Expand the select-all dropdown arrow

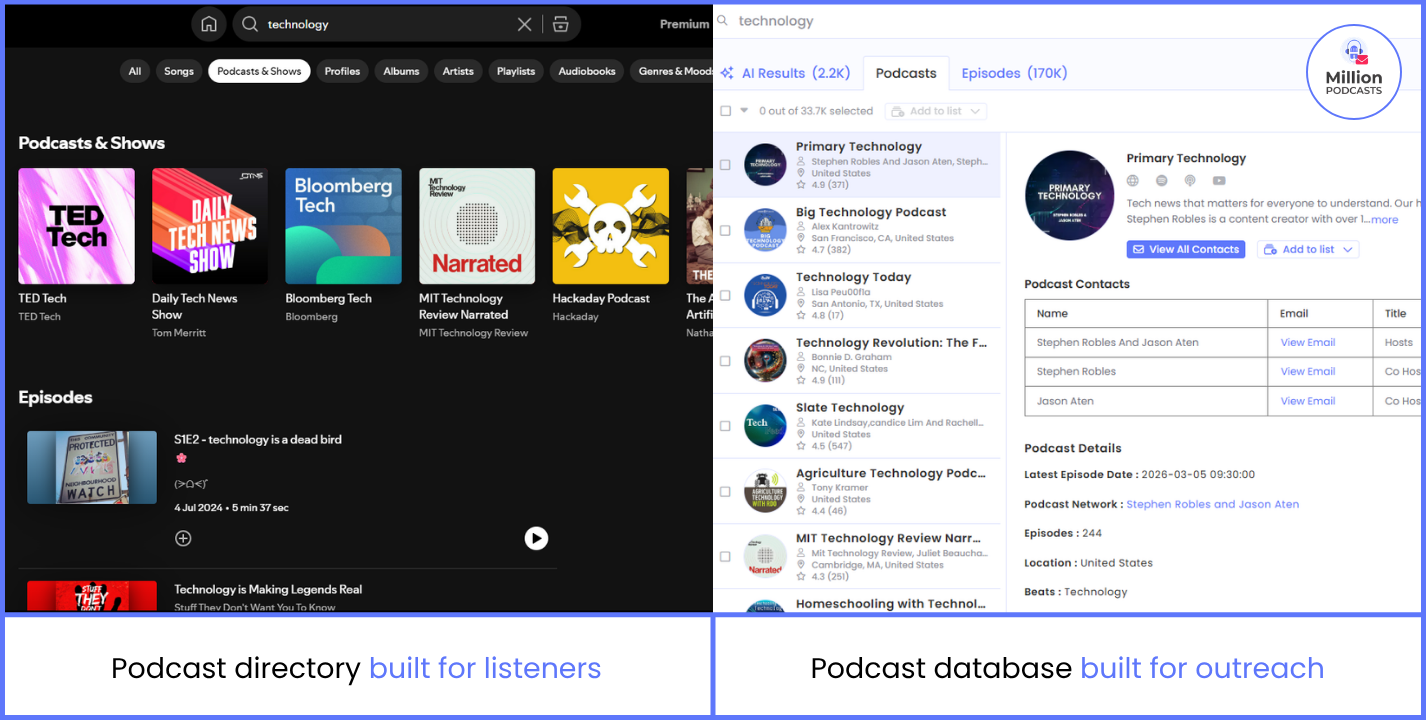(744, 111)
